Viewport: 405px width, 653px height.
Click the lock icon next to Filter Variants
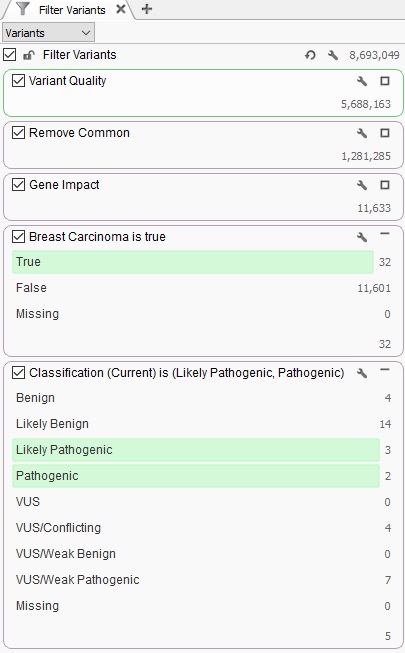28,55
